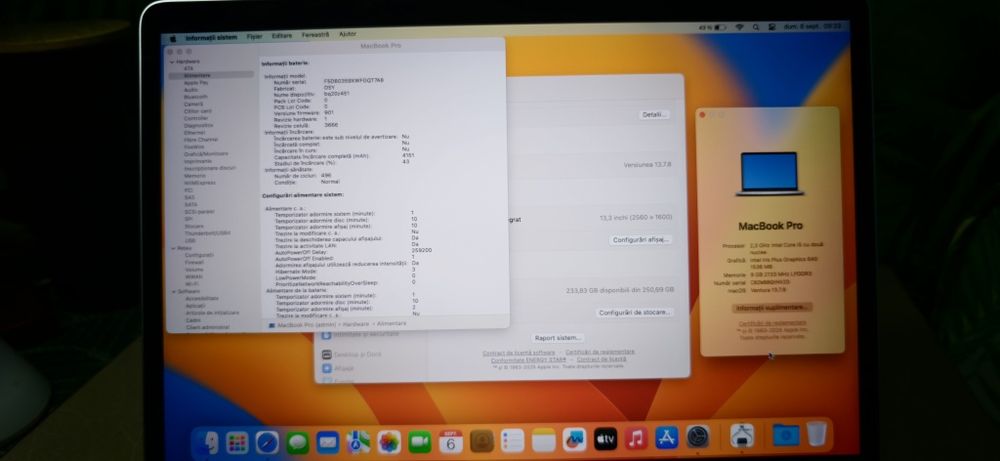Open System Settings from the Dock
Image resolution: width=1000 pixels, height=461 pixels.
[698, 437]
